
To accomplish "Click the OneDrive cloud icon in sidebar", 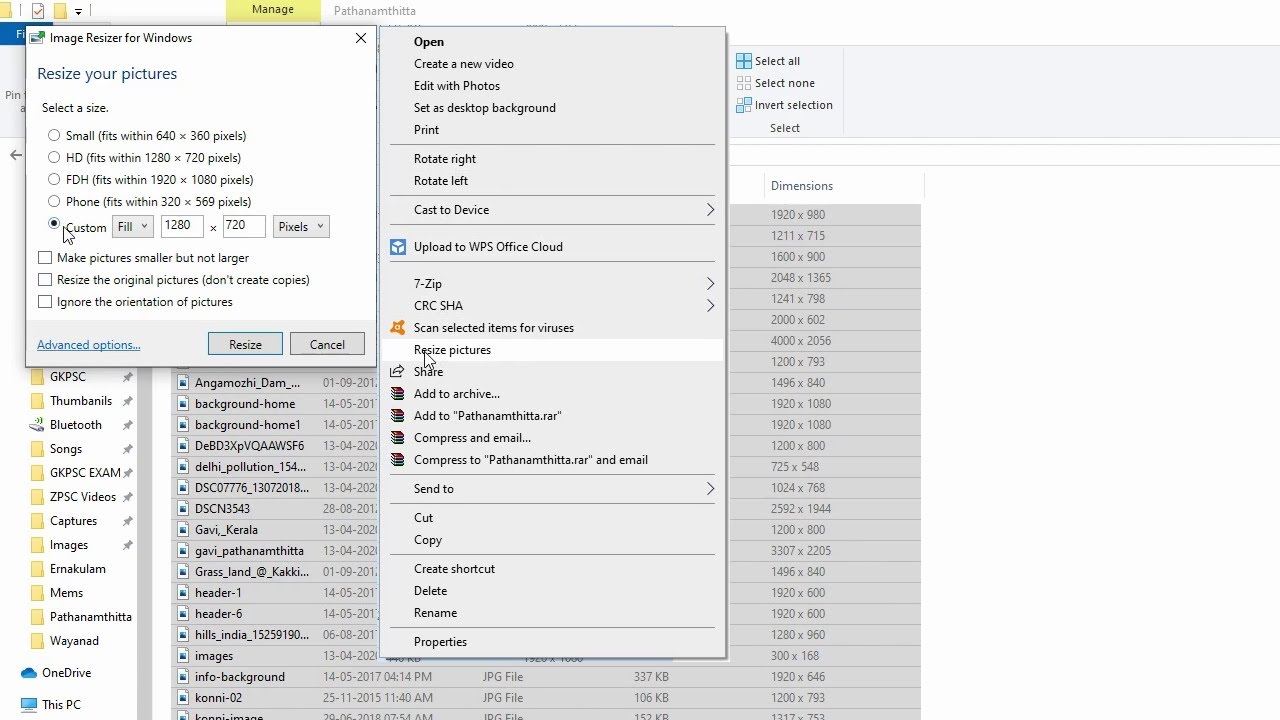I will point(29,673).
